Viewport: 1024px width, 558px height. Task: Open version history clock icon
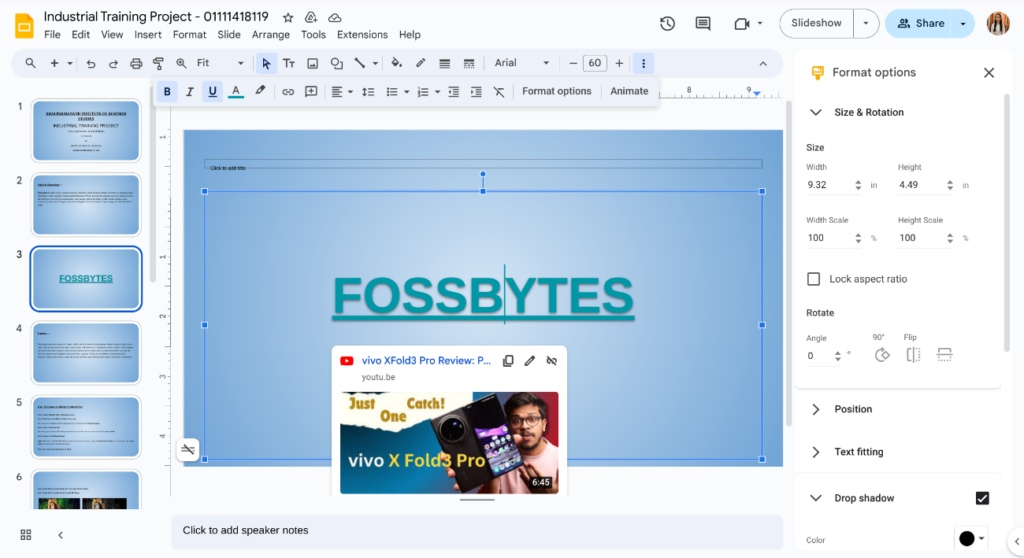click(x=667, y=23)
